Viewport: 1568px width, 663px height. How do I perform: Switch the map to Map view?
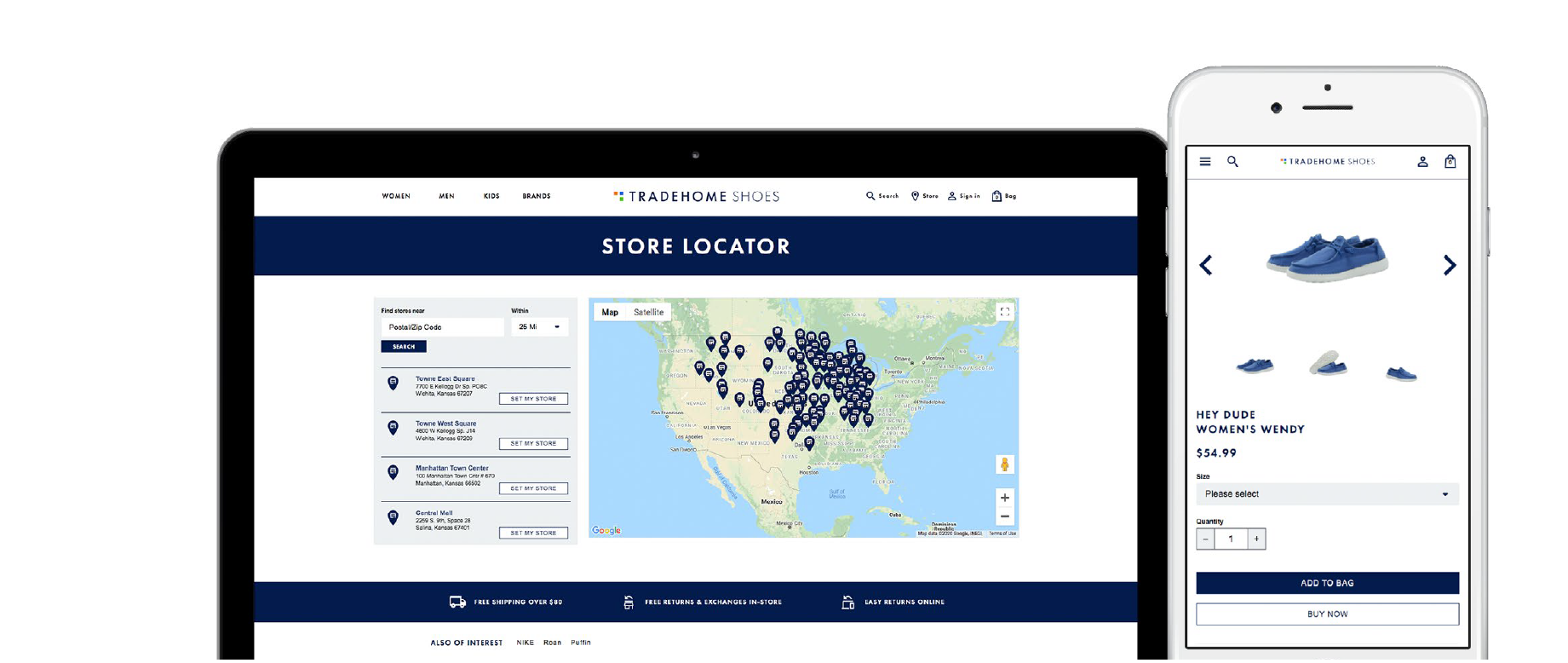[x=610, y=312]
